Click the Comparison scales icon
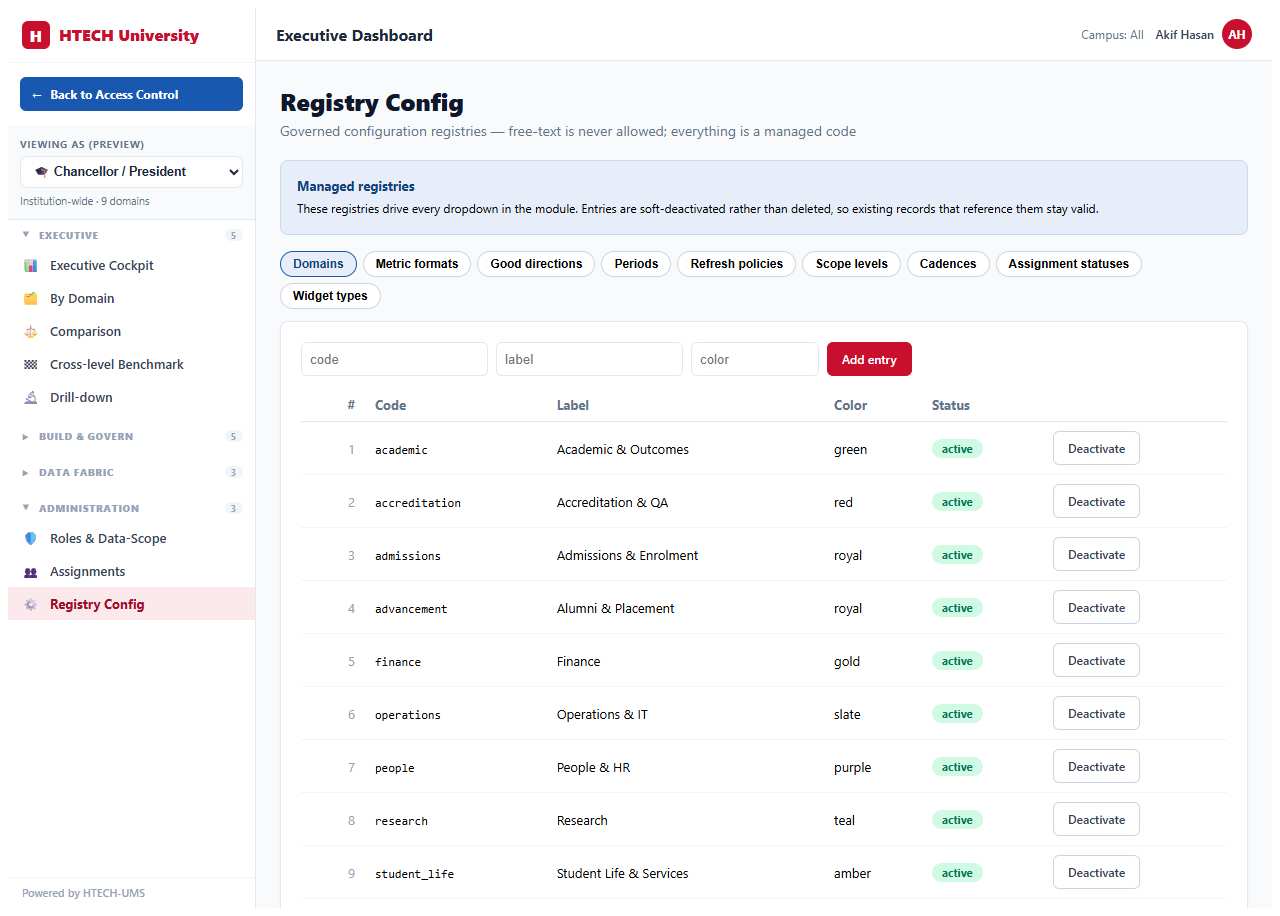Viewport: 1280px width, 916px height. [x=30, y=332]
